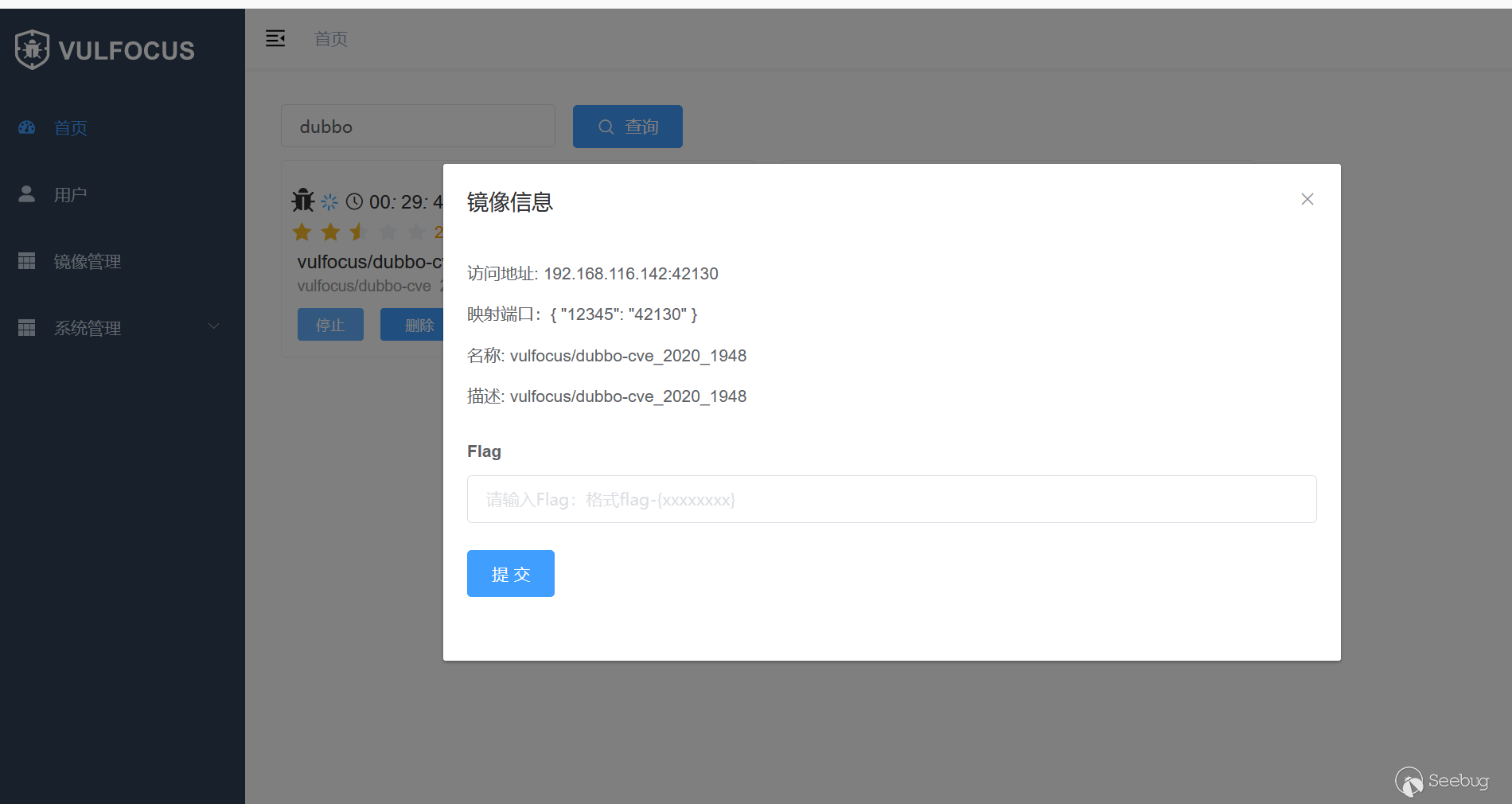Click the grey vulfocus/dubbo-cve card subtitle
Image resolution: width=1512 pixels, height=804 pixels.
[364, 286]
